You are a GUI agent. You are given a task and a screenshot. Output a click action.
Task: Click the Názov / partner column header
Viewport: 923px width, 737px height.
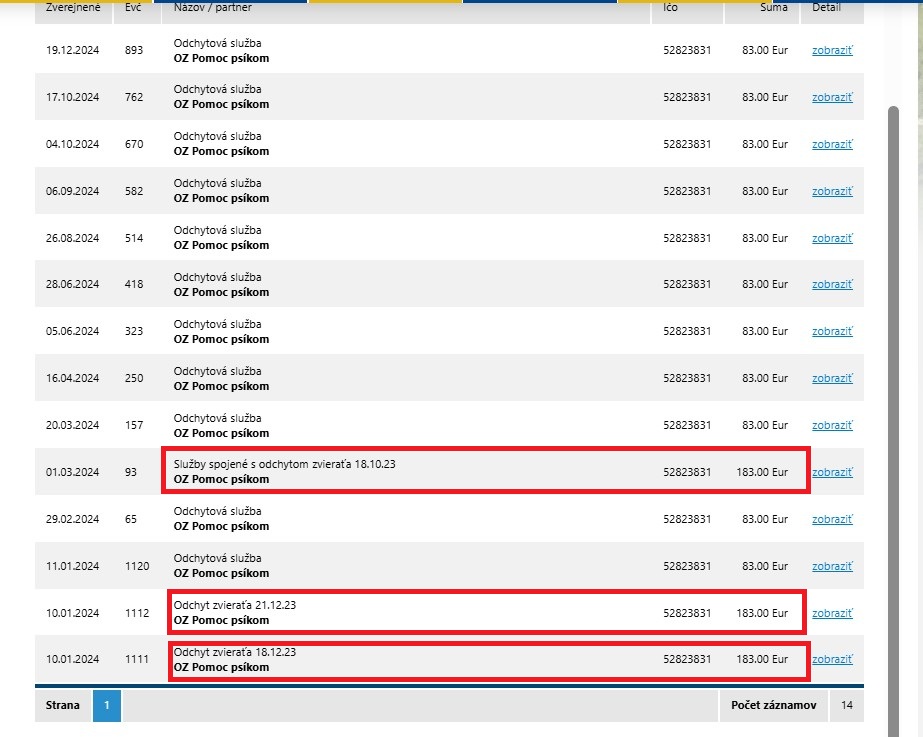click(211, 8)
